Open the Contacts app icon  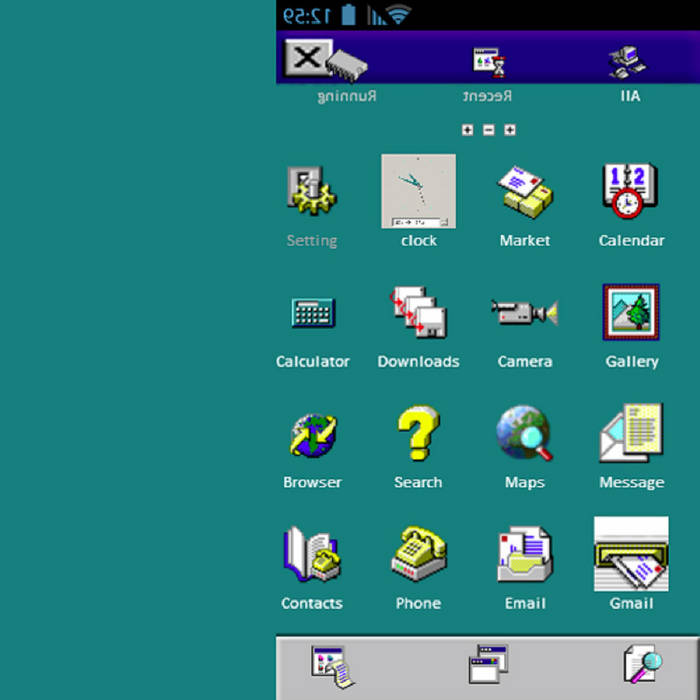pyautogui.click(x=312, y=555)
